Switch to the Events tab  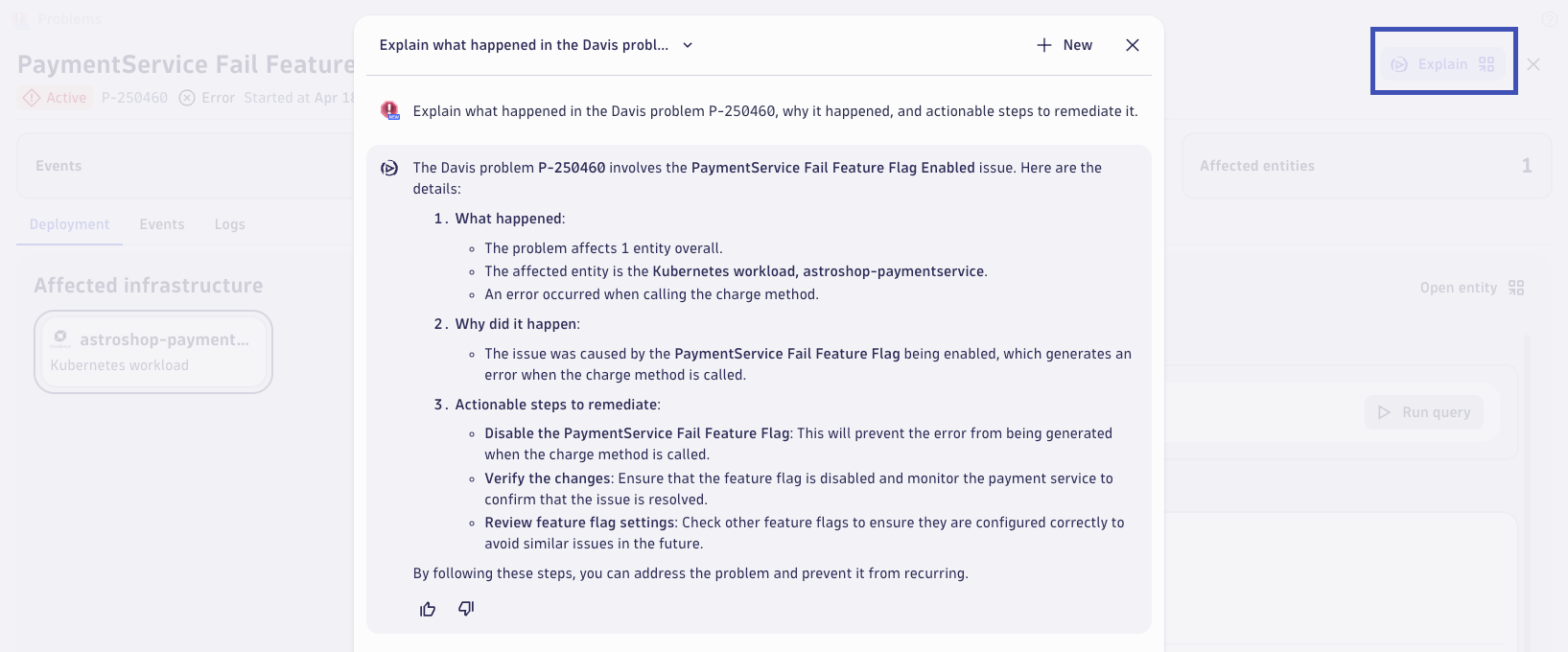[162, 224]
